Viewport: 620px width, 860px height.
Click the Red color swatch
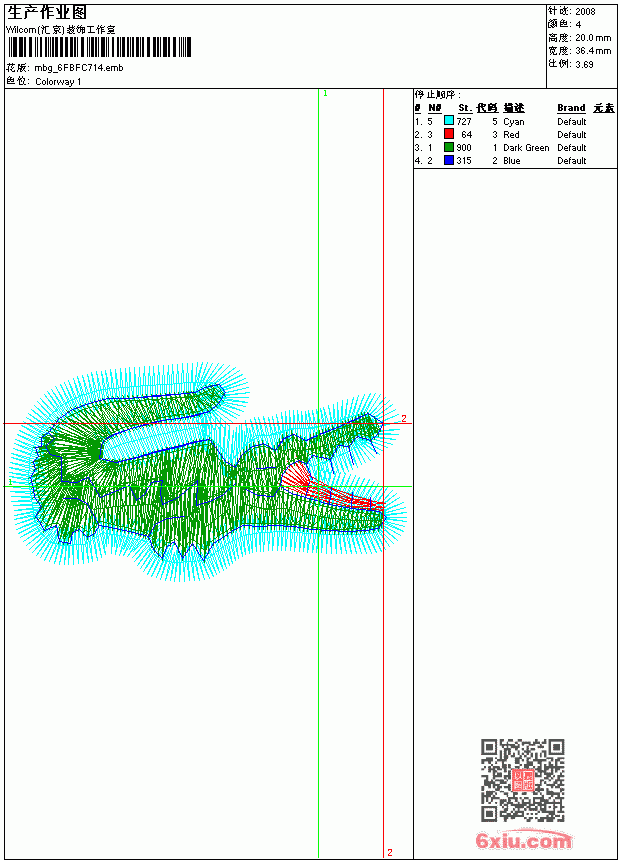449,134
